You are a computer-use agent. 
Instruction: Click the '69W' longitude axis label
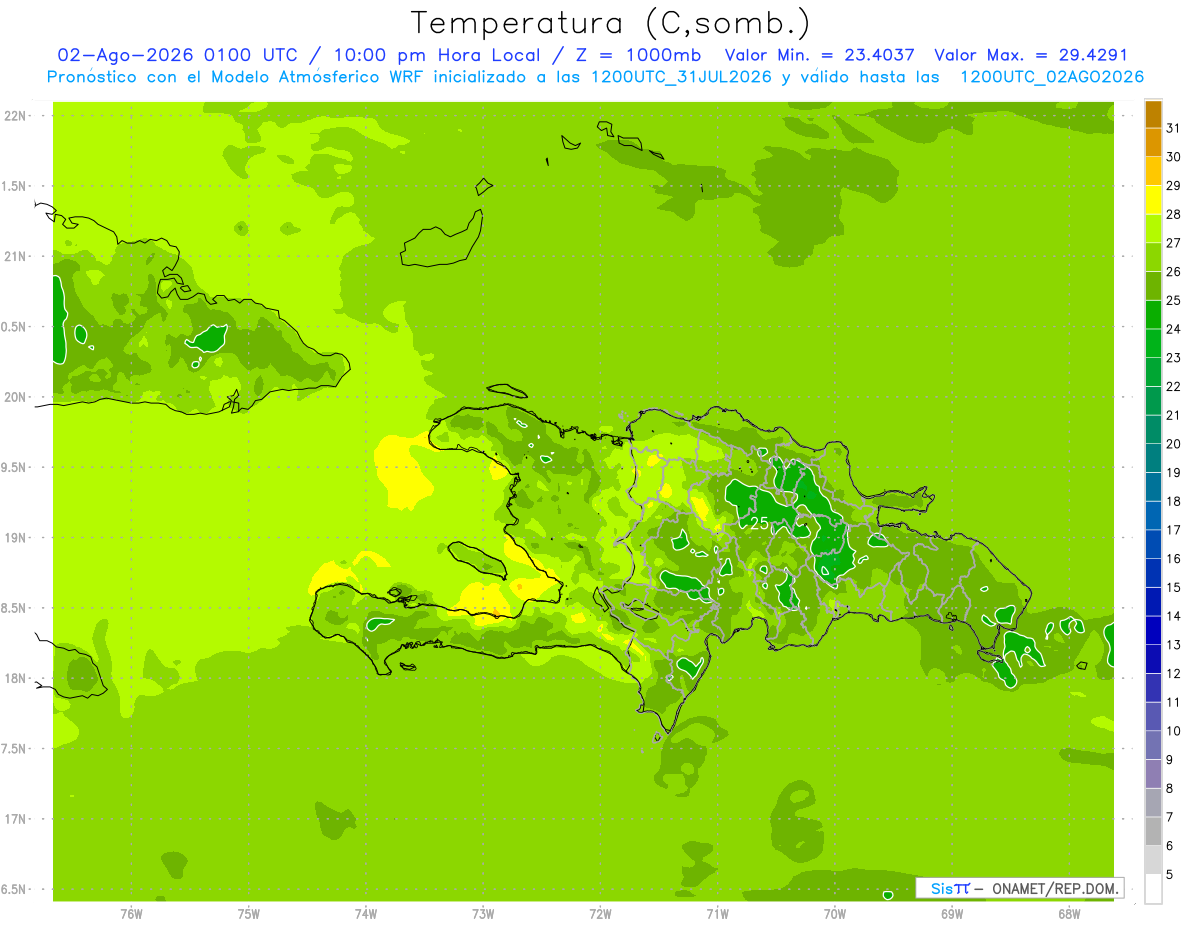pos(951,913)
